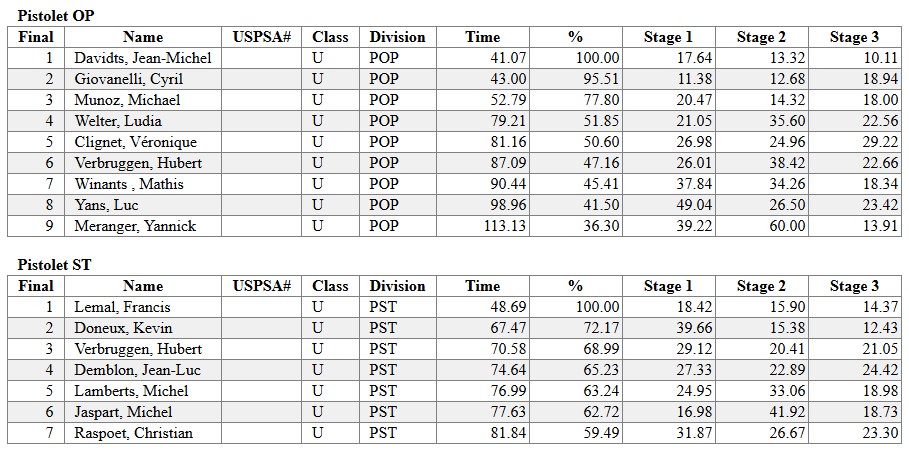Click on Clignet, Véronique's row name
This screenshot has height=451, width=909.
coord(135,142)
